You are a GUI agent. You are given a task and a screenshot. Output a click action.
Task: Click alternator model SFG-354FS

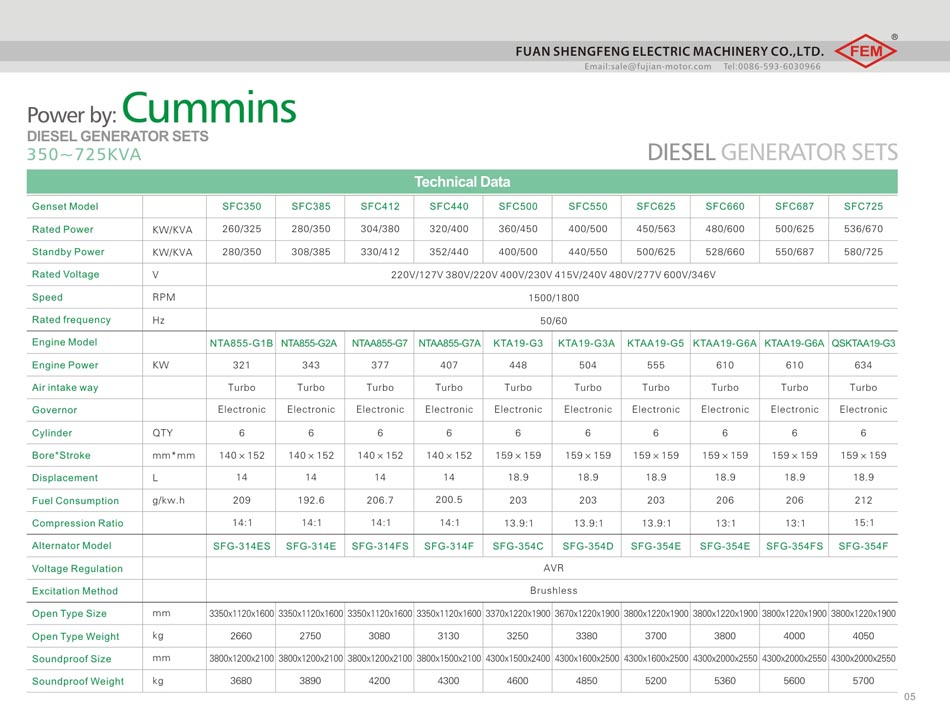[794, 546]
